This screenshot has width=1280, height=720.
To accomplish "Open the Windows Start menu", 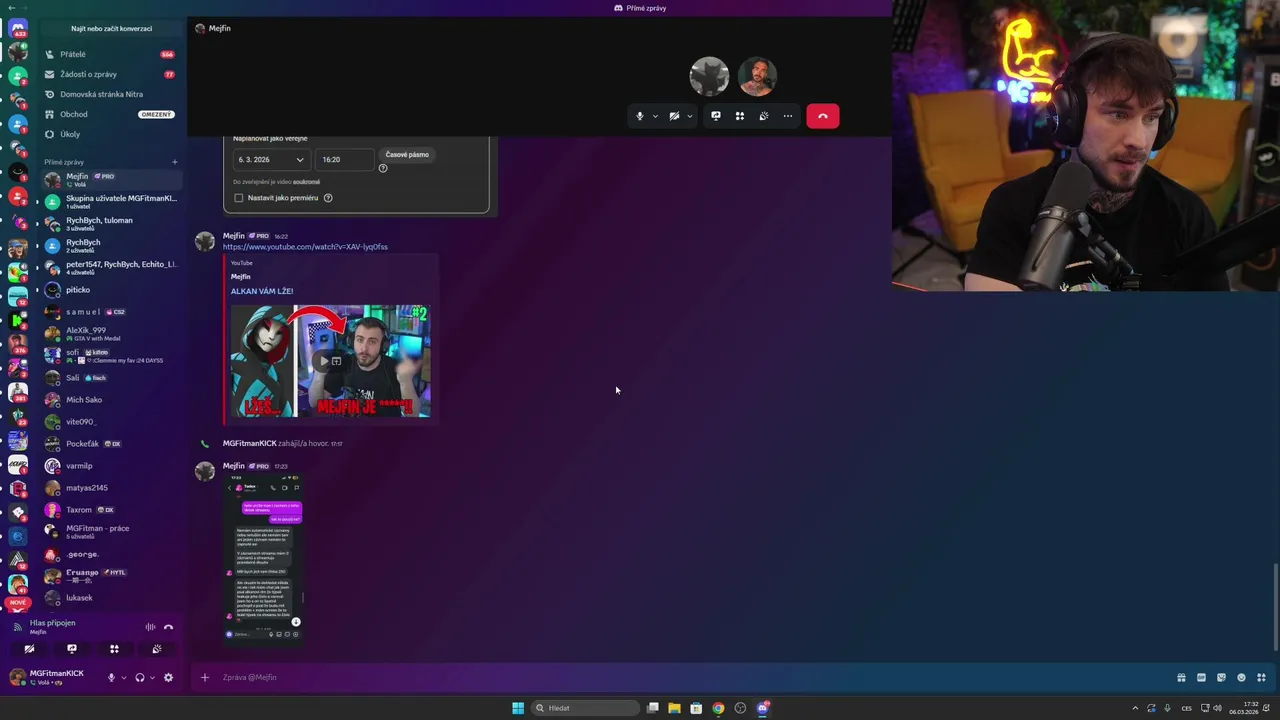I will [x=518, y=708].
